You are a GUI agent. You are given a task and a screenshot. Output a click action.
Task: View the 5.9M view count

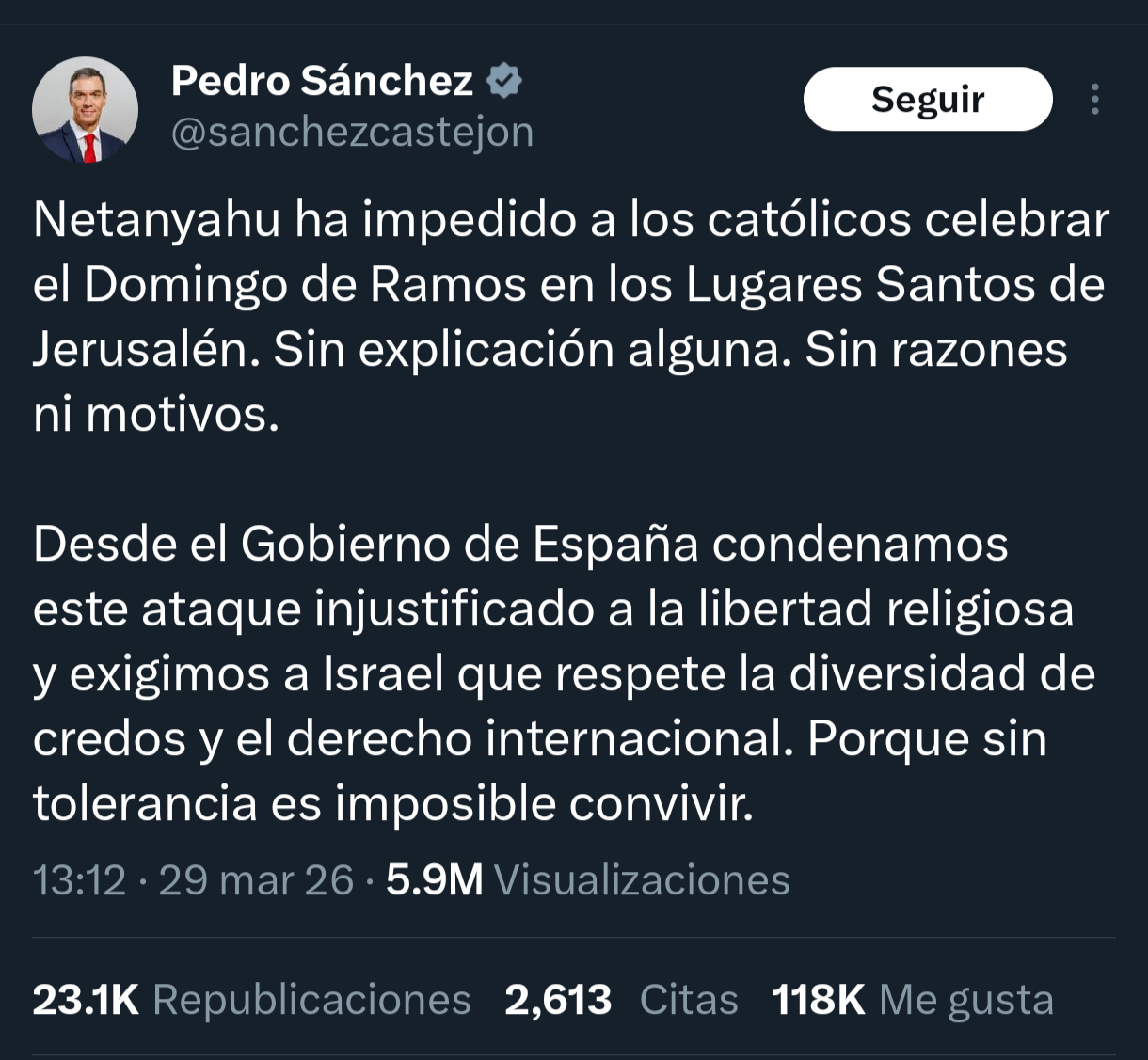pos(434,881)
